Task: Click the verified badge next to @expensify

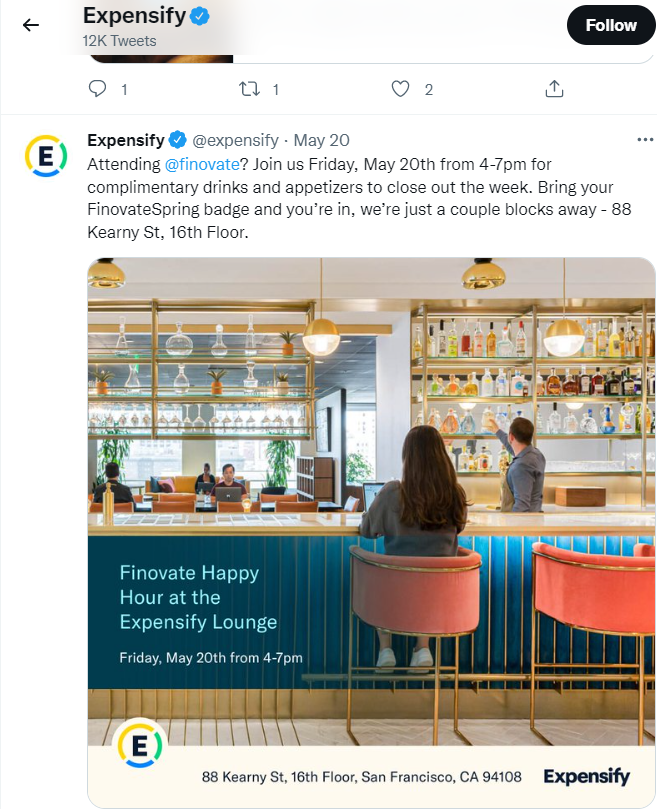Action: (x=178, y=140)
